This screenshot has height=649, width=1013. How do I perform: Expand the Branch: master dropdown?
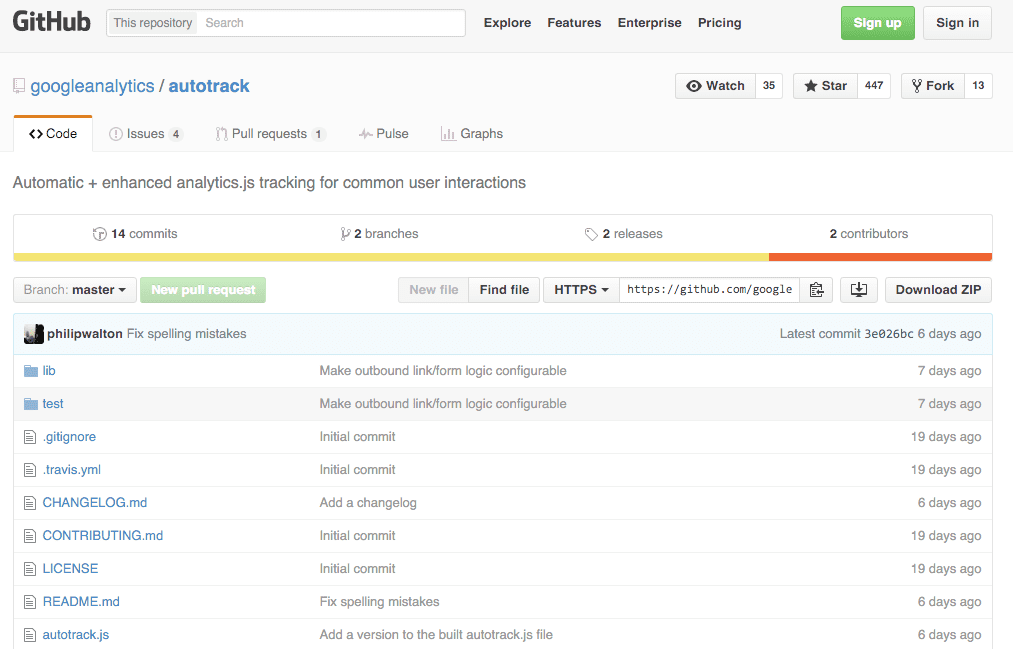[74, 289]
